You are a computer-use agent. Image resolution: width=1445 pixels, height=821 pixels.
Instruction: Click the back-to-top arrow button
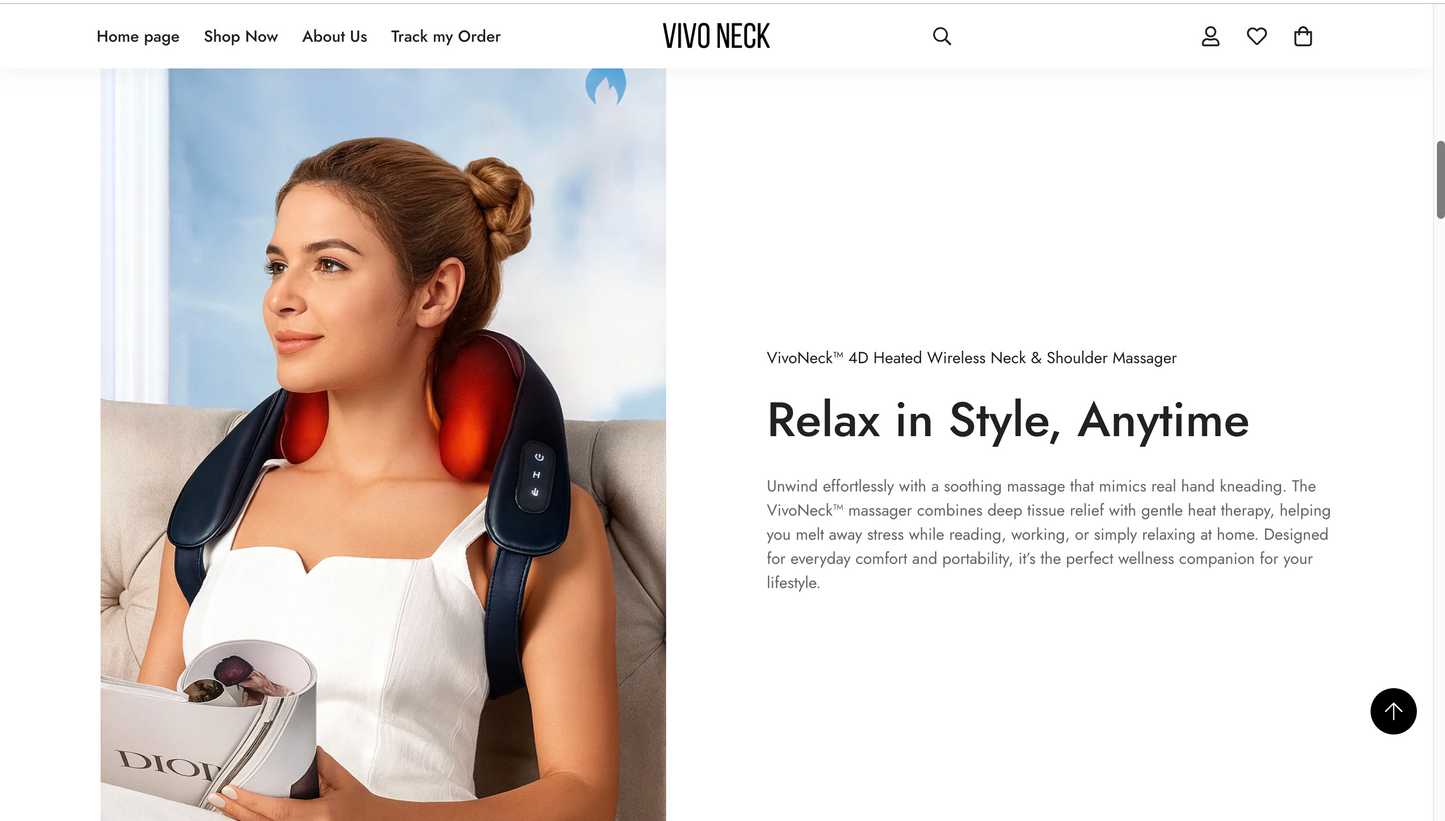[x=1393, y=711]
